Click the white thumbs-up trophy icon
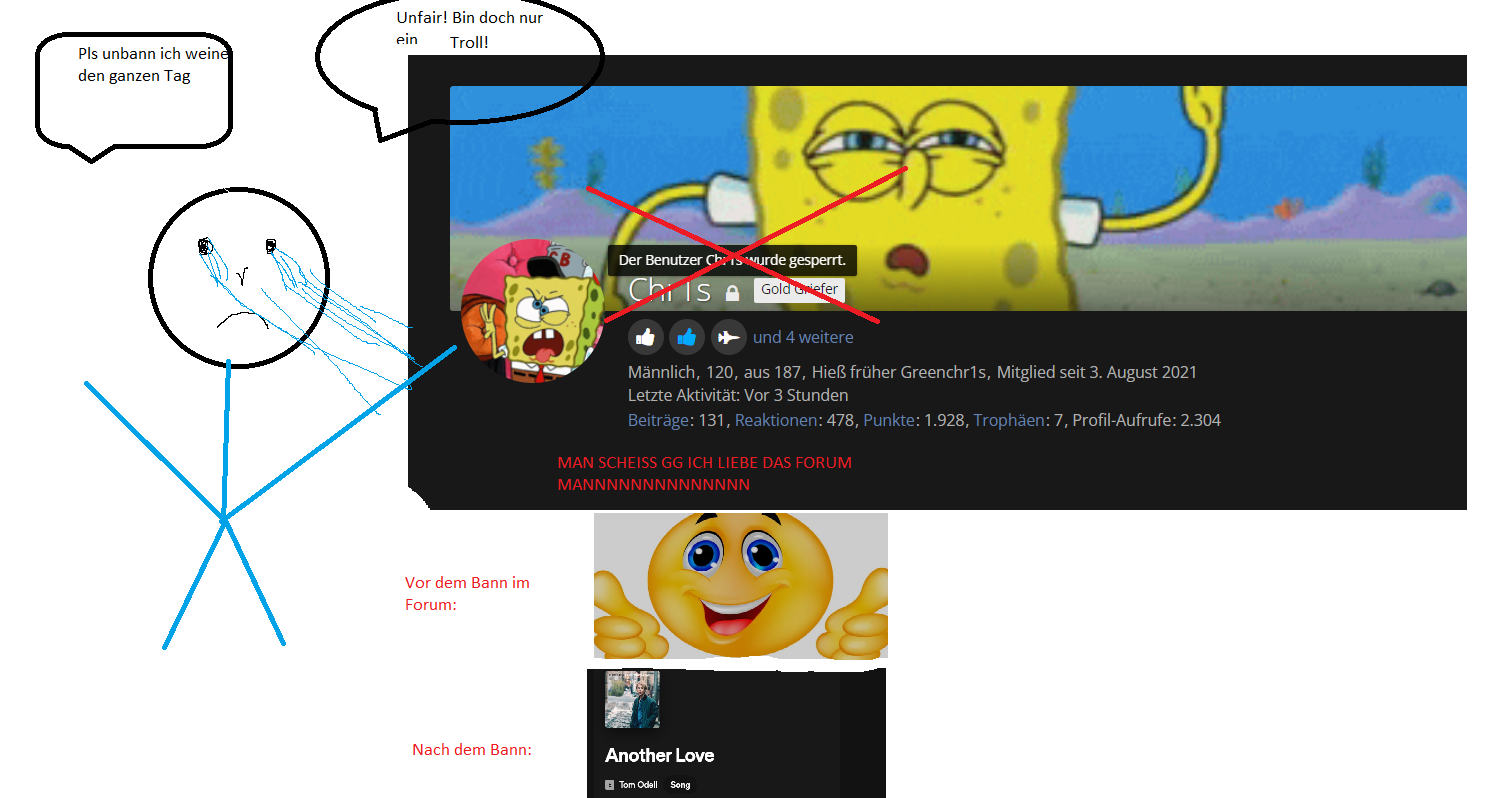The image size is (1486, 798). pyautogui.click(x=646, y=337)
